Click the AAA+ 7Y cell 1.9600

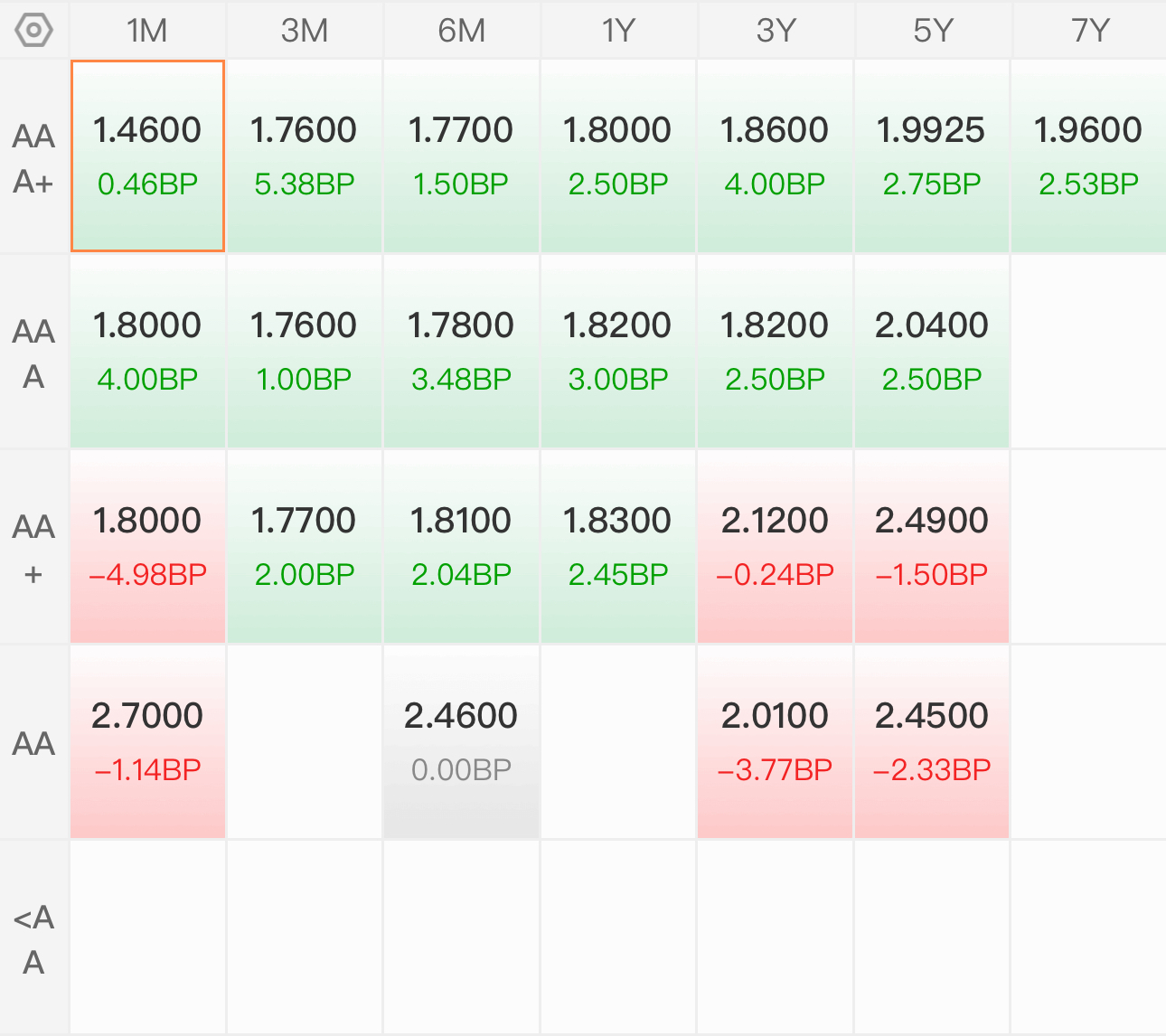click(x=1089, y=156)
